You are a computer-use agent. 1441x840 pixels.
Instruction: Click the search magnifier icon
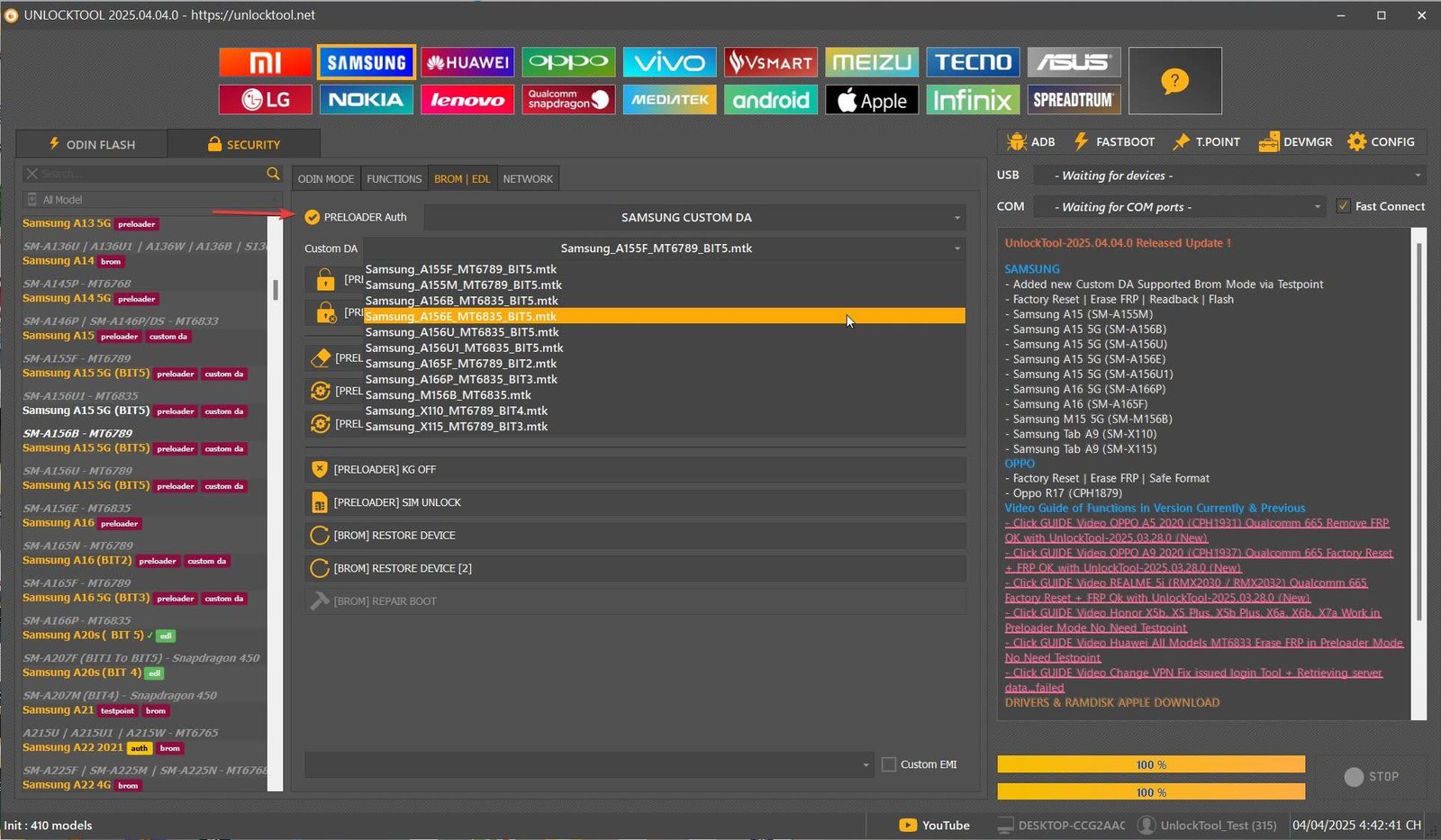coord(273,174)
